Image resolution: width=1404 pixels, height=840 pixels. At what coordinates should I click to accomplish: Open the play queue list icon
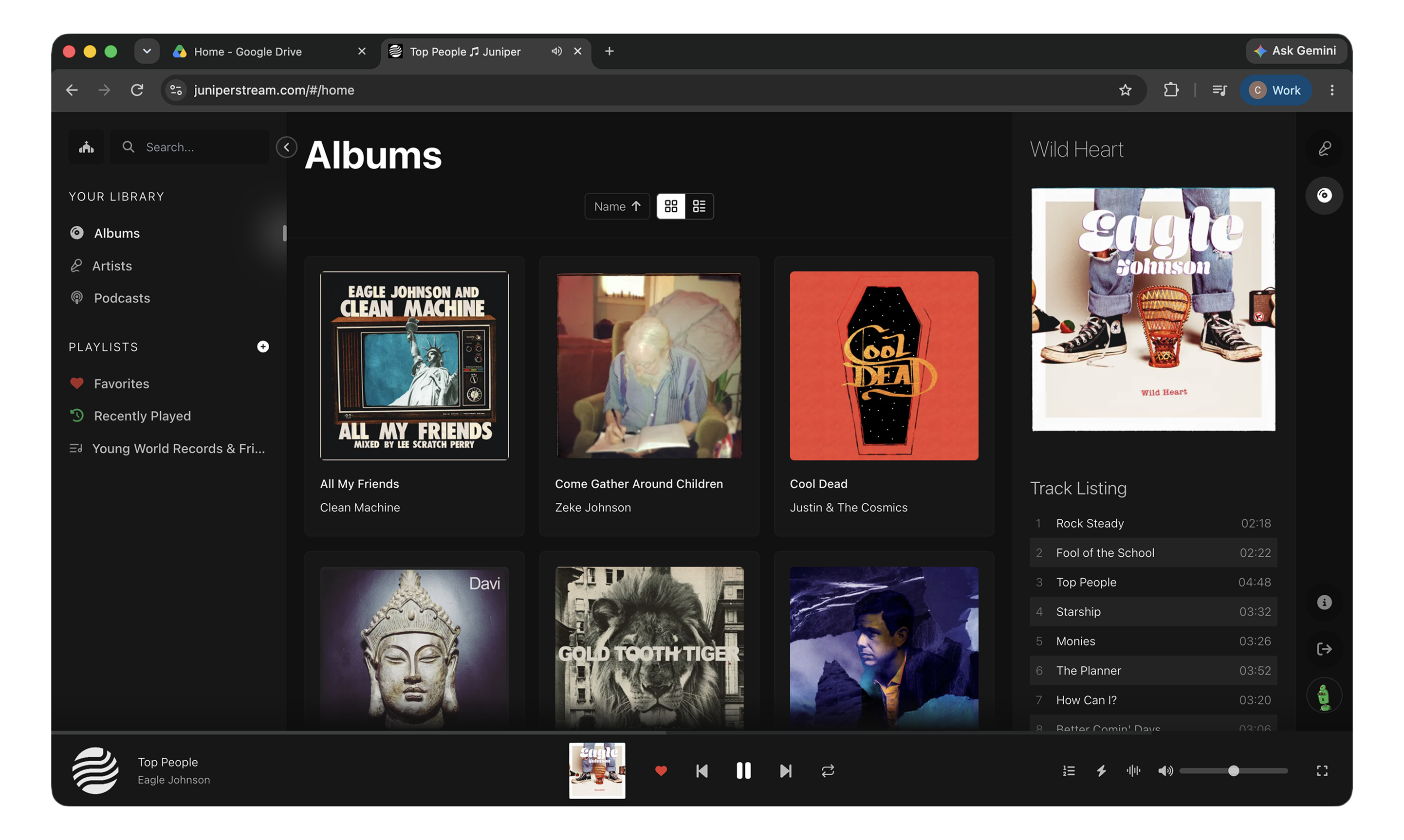1068,770
